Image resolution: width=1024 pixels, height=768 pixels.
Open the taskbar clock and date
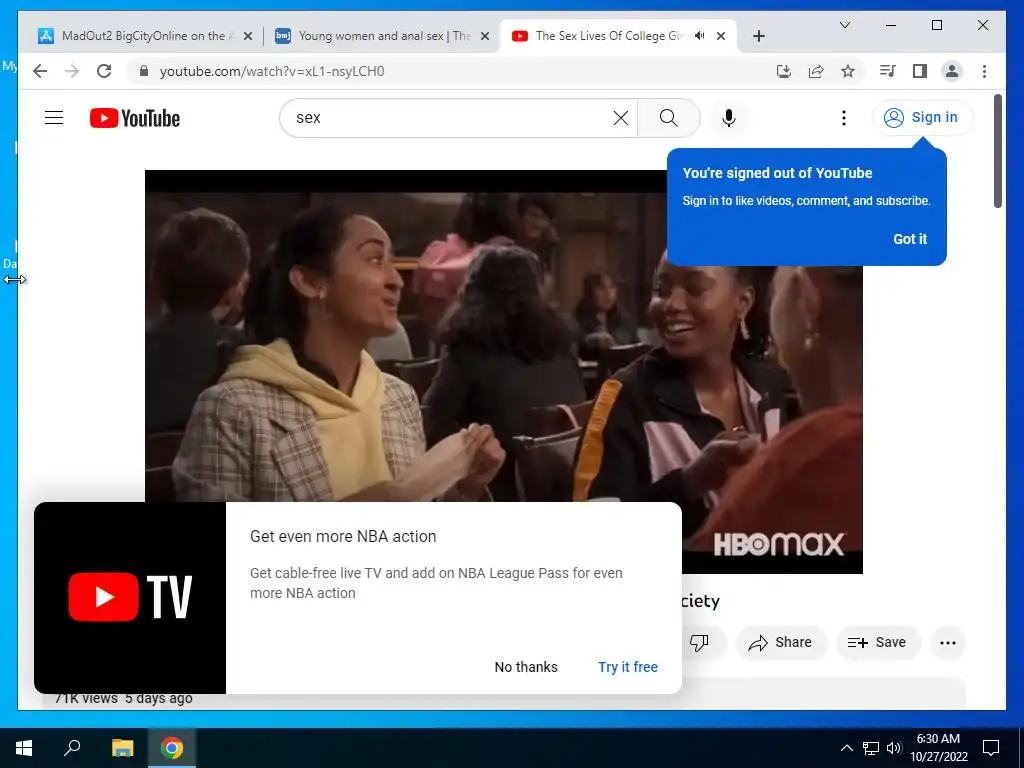[x=938, y=748]
